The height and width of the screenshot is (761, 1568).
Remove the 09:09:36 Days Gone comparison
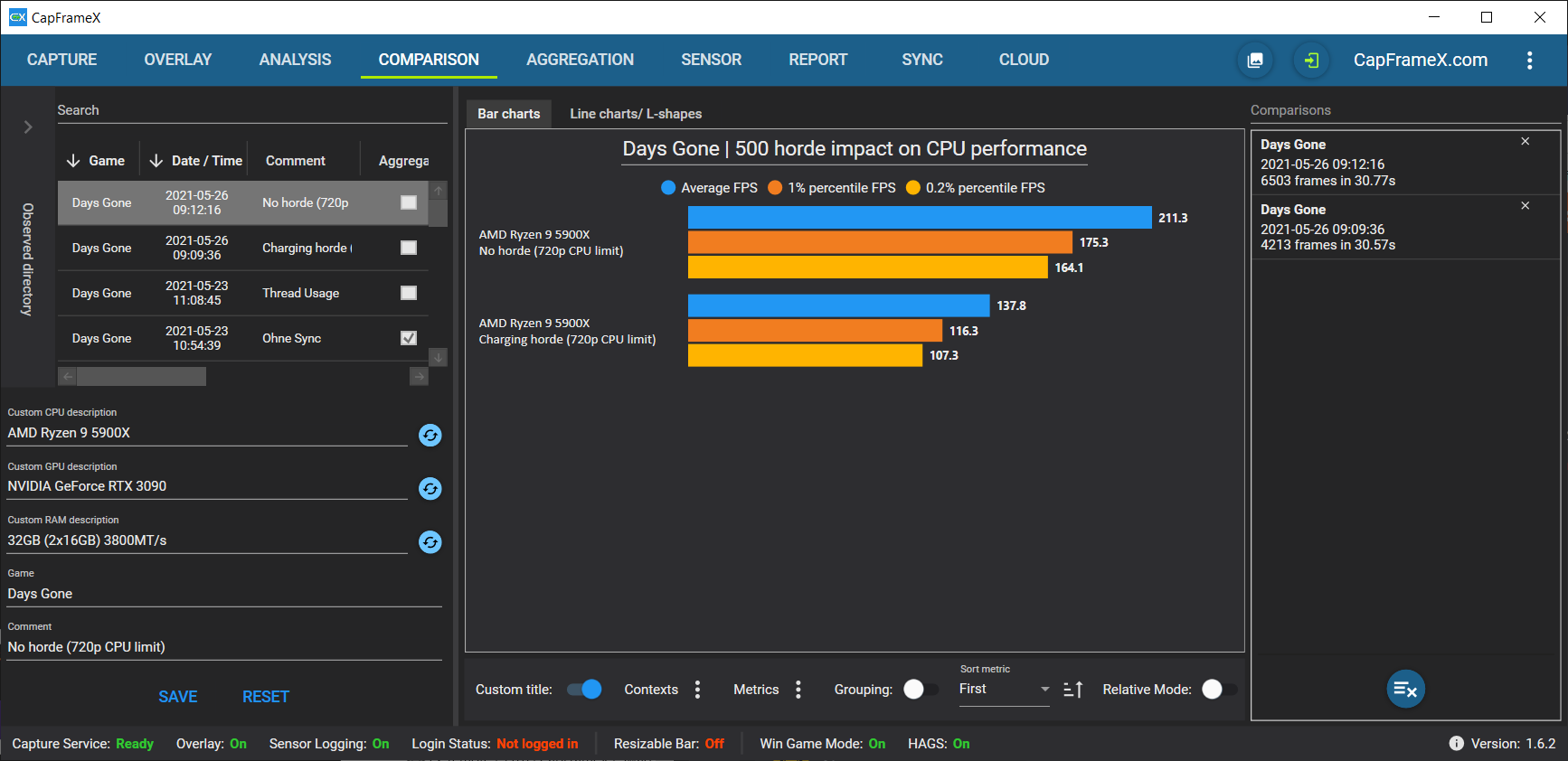pyautogui.click(x=1525, y=206)
